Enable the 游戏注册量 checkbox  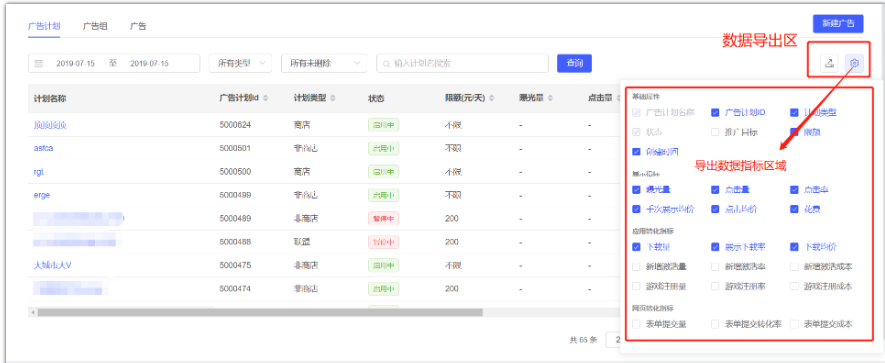tap(637, 286)
